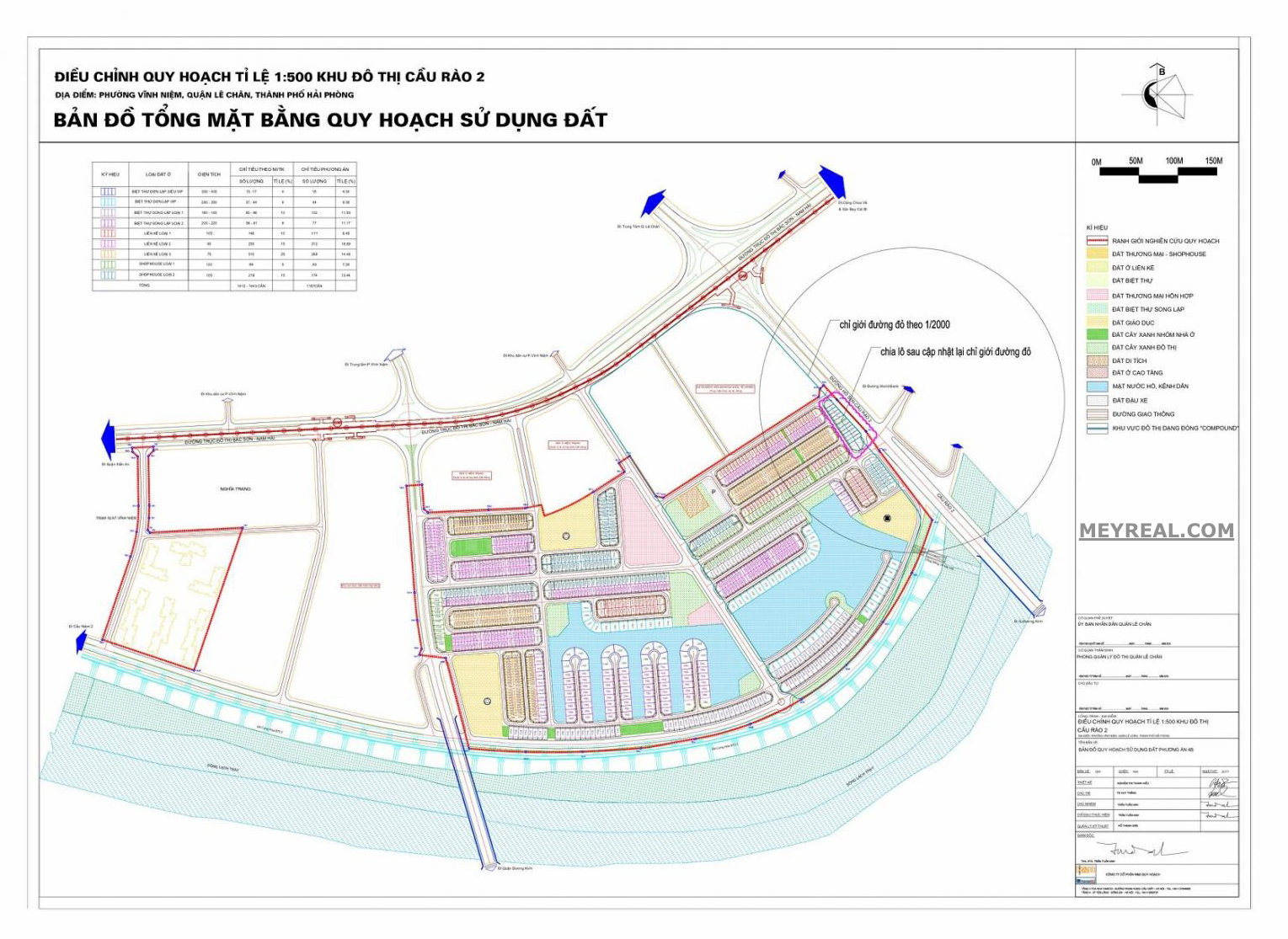Viewport: 1288px width, 939px height.
Task: Click the MEYREAL.COM watermark link
Action: (1156, 531)
